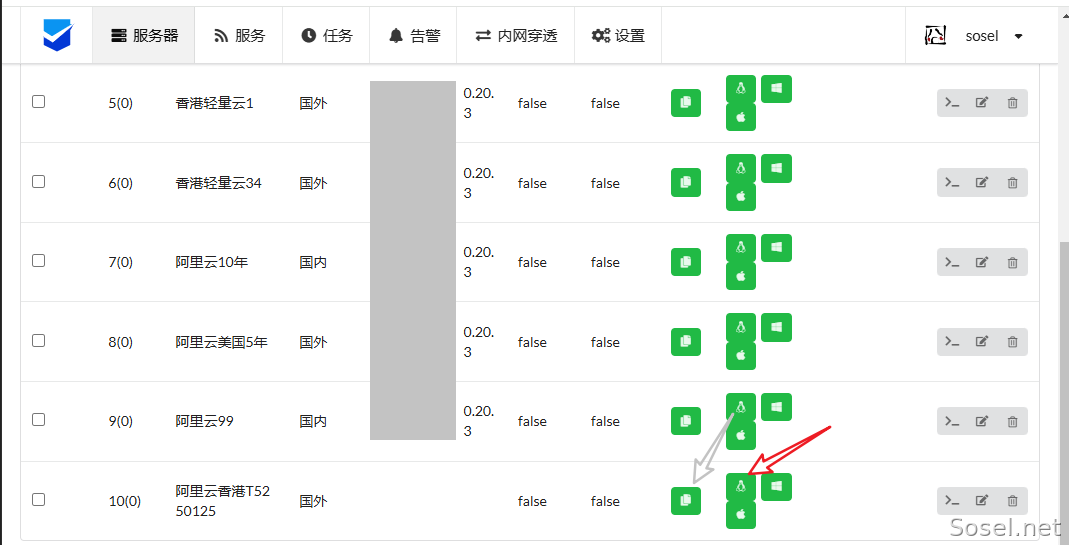Open the 设置 settings menu
Image resolution: width=1069 pixels, height=545 pixels.
pos(618,36)
